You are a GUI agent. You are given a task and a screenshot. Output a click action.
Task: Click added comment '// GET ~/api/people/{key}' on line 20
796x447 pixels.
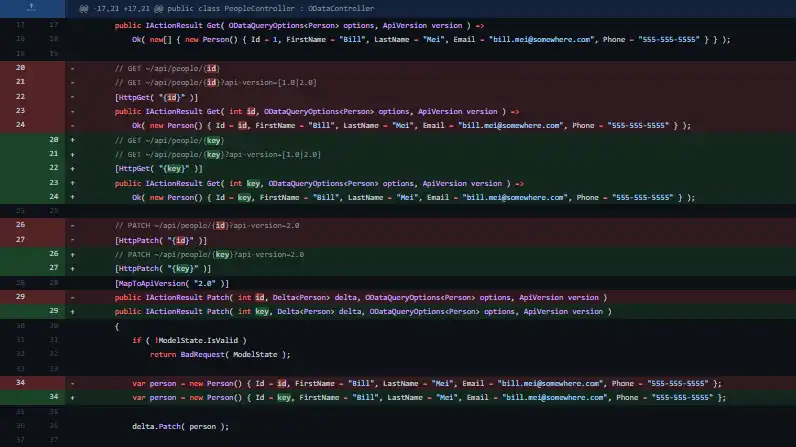click(x=169, y=141)
